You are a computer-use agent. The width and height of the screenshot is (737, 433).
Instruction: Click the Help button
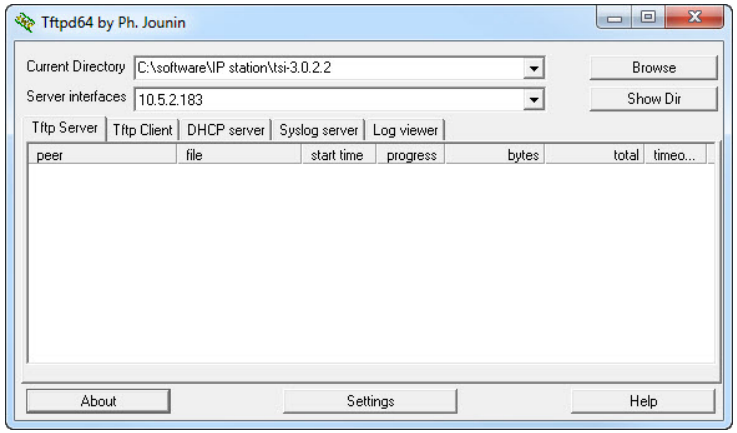[x=643, y=401]
